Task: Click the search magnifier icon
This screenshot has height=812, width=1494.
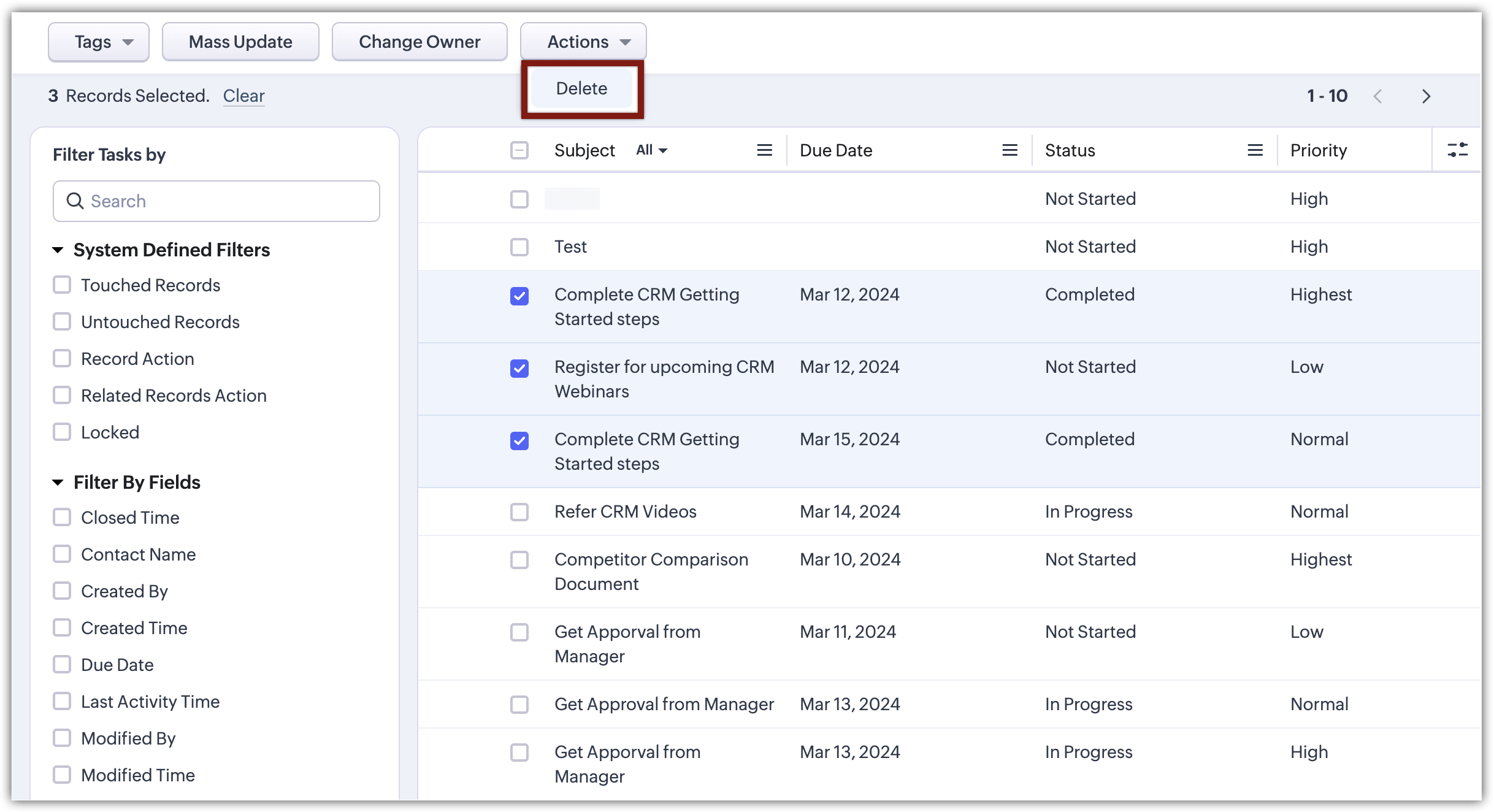Action: pyautogui.click(x=75, y=201)
